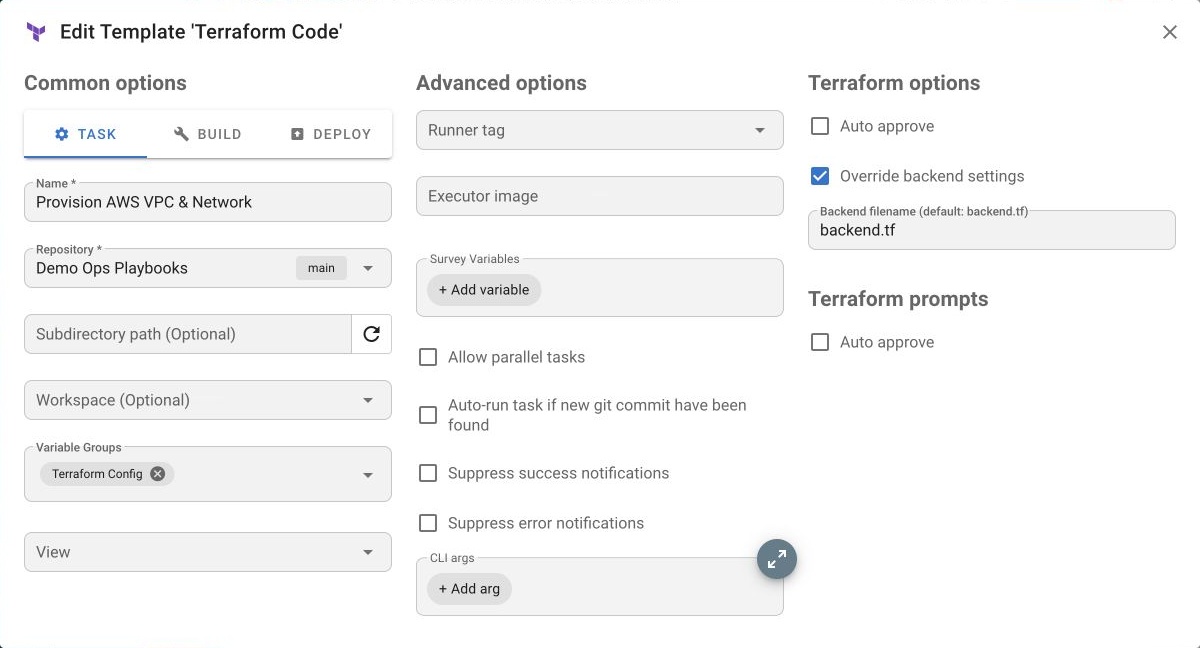Enable Allow parallel tasks checkbox

pyautogui.click(x=428, y=357)
